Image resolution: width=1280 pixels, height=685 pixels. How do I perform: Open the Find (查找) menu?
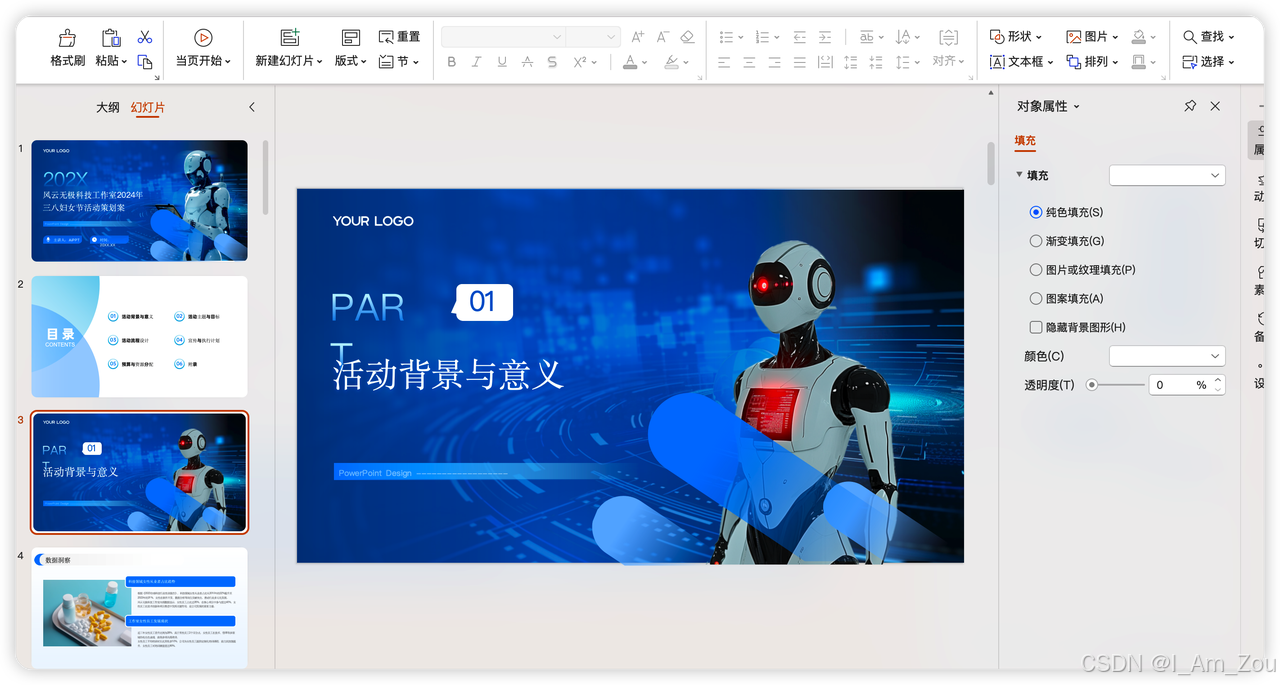click(1208, 36)
